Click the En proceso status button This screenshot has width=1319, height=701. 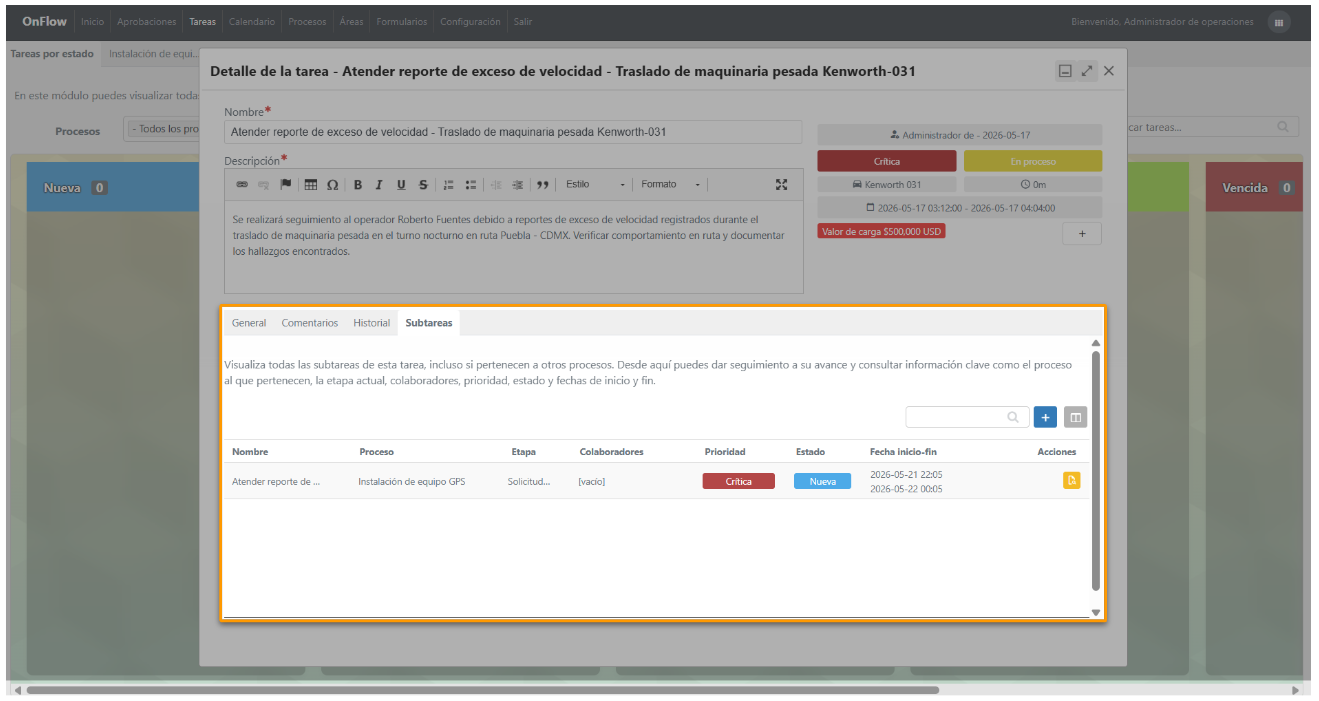1033,161
